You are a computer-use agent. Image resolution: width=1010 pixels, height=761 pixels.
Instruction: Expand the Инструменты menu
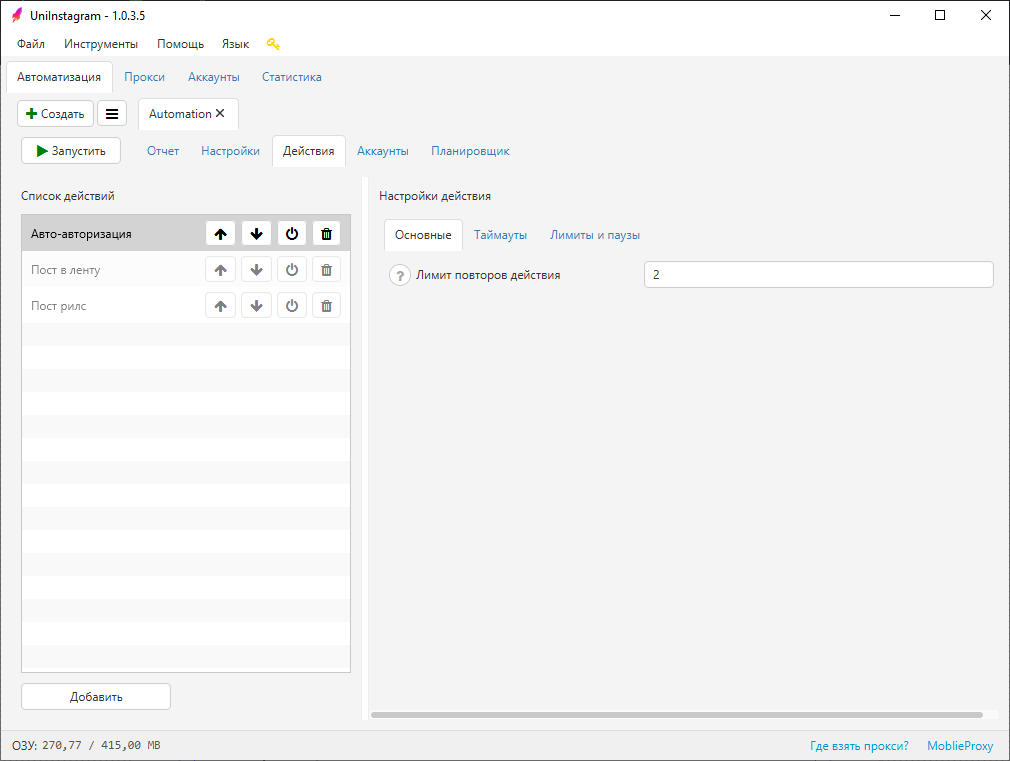[x=101, y=44]
